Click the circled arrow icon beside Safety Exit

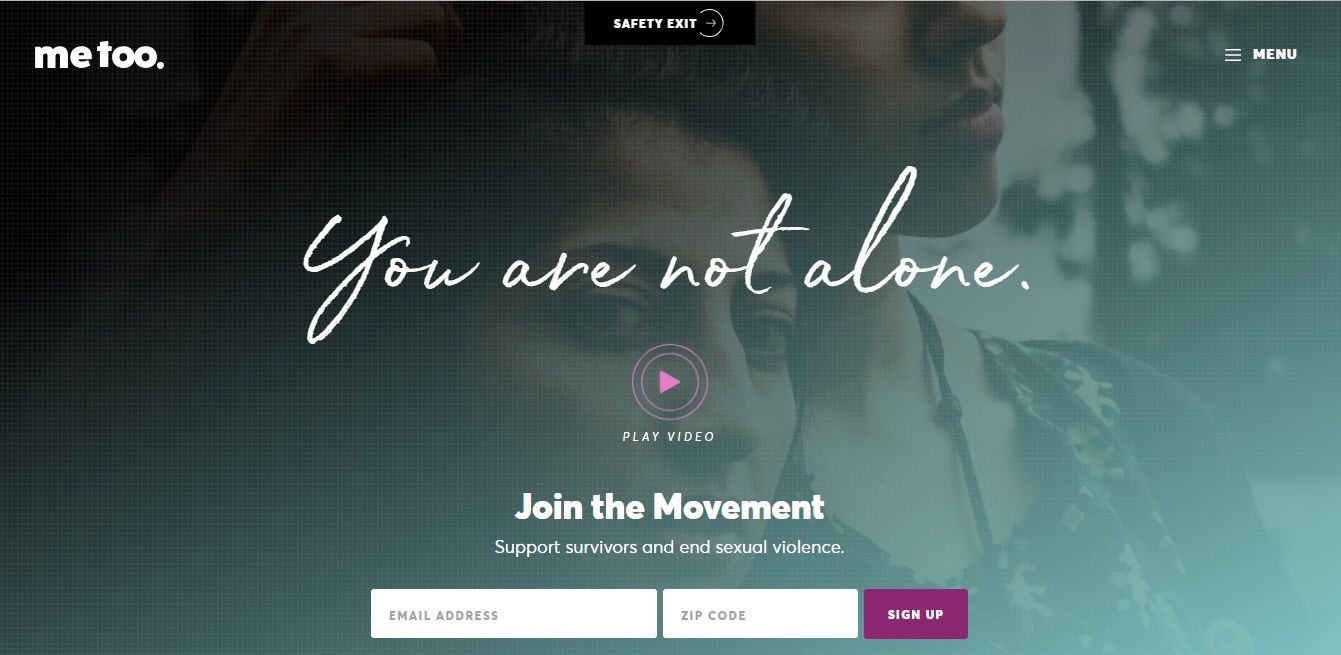(x=710, y=23)
